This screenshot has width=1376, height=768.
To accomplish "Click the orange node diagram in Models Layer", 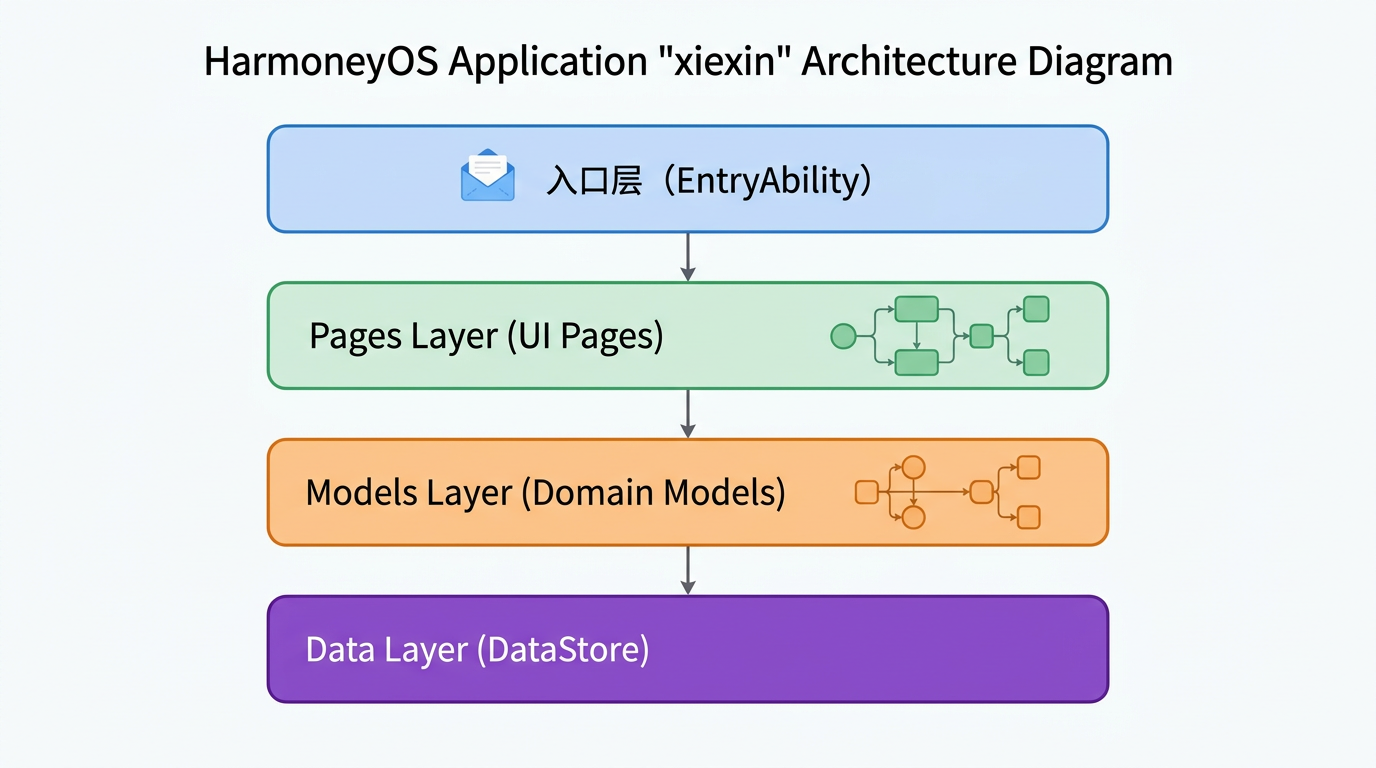I will (948, 492).
